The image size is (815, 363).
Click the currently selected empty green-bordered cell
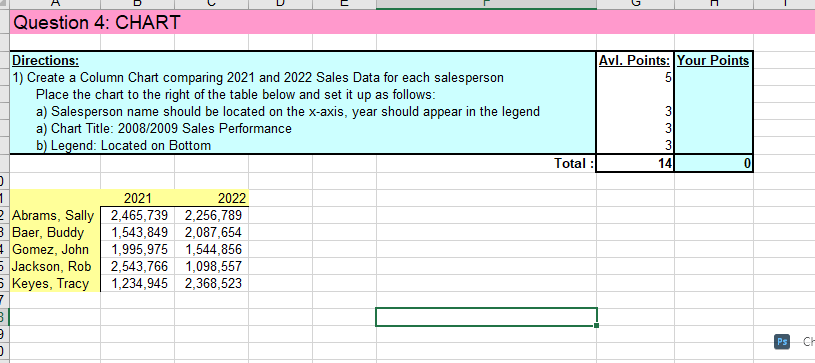[x=487, y=317]
